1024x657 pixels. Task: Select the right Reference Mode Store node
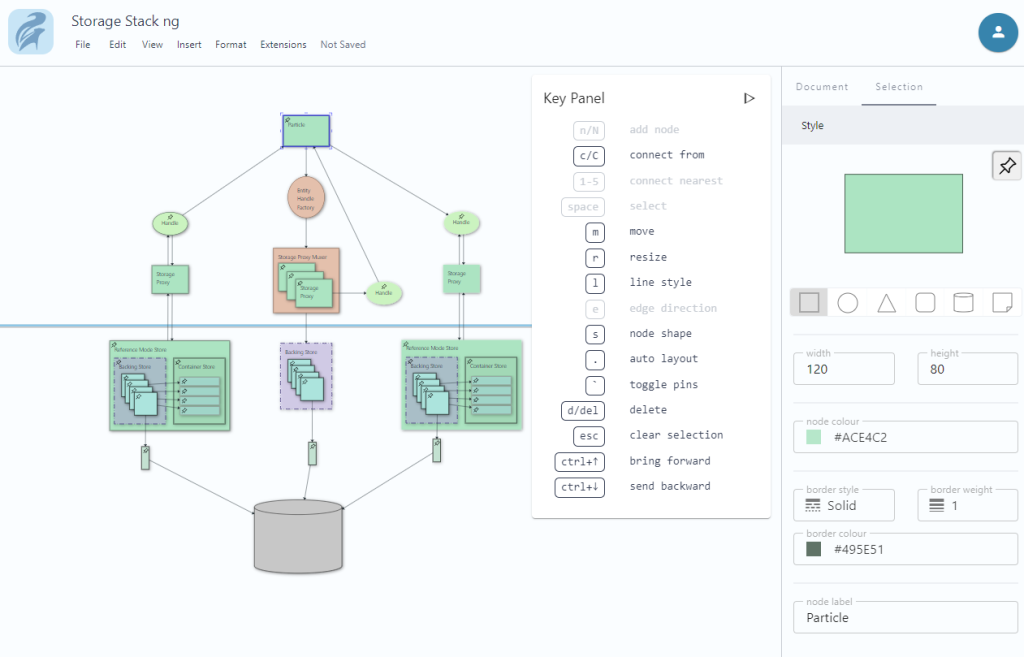pos(462,385)
